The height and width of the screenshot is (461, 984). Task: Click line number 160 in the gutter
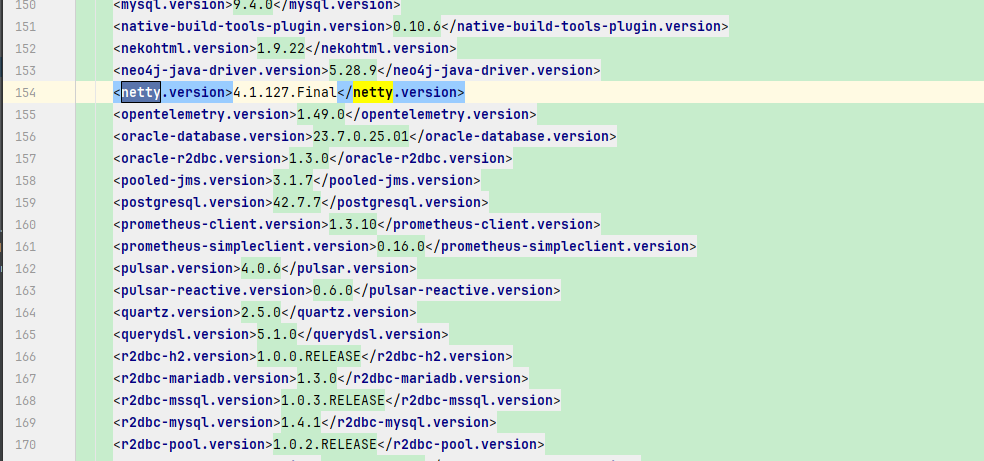tap(25, 225)
